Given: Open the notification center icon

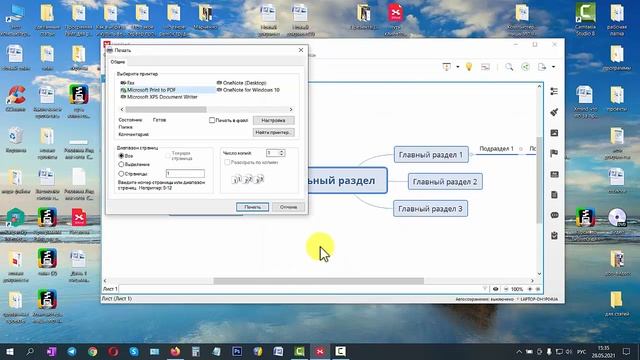Looking at the screenshot, I should 626,351.
